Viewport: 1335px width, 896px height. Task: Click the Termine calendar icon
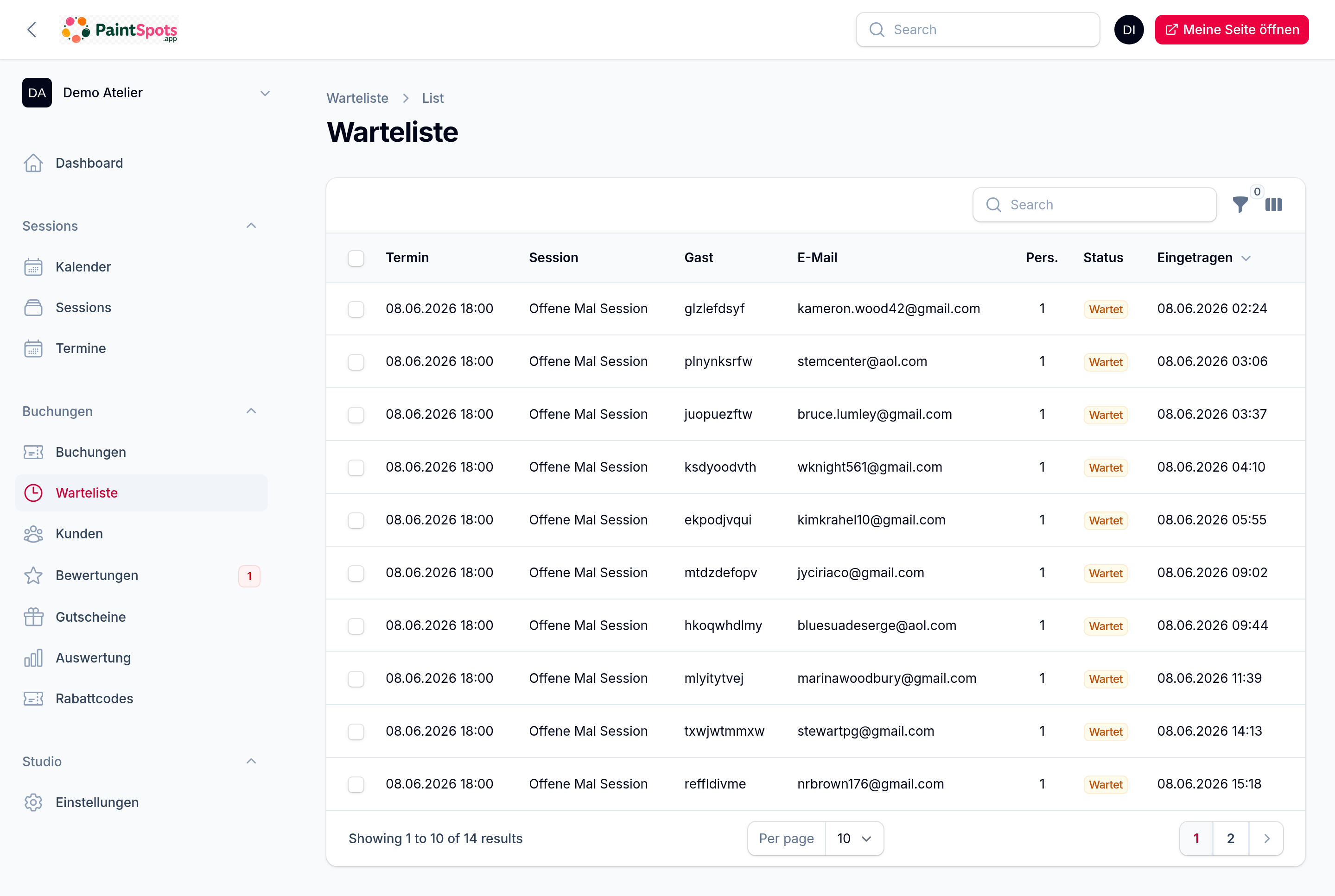(x=33, y=348)
